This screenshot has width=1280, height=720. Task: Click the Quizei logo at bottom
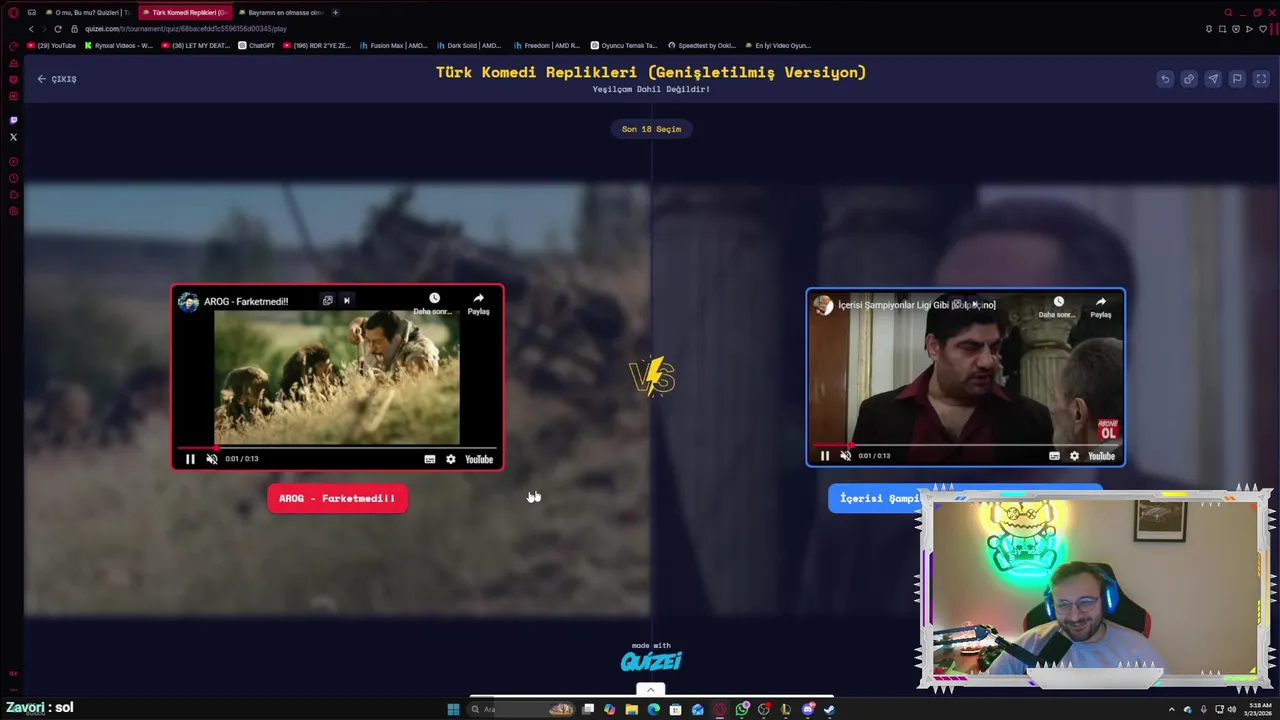(x=651, y=661)
